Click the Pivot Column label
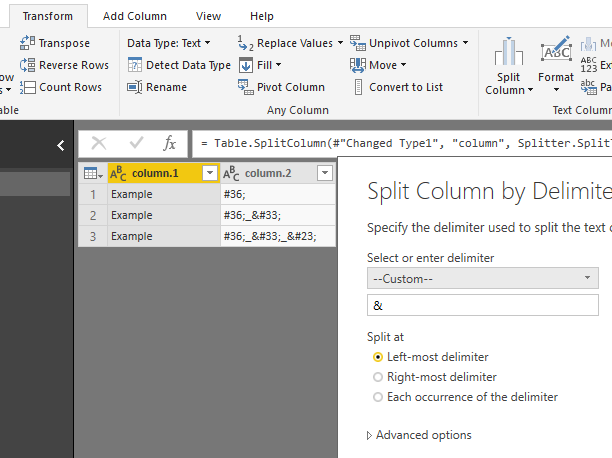This screenshot has width=612, height=458. pos(291,87)
